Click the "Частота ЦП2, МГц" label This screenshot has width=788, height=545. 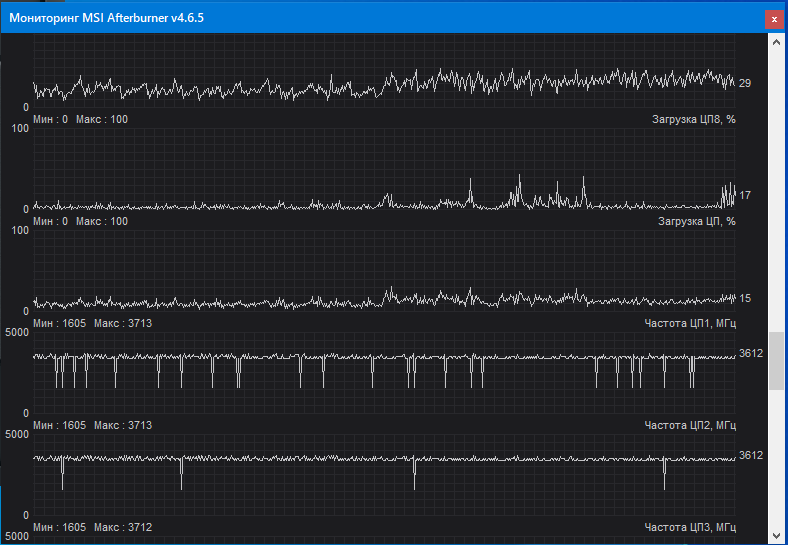coord(691,425)
